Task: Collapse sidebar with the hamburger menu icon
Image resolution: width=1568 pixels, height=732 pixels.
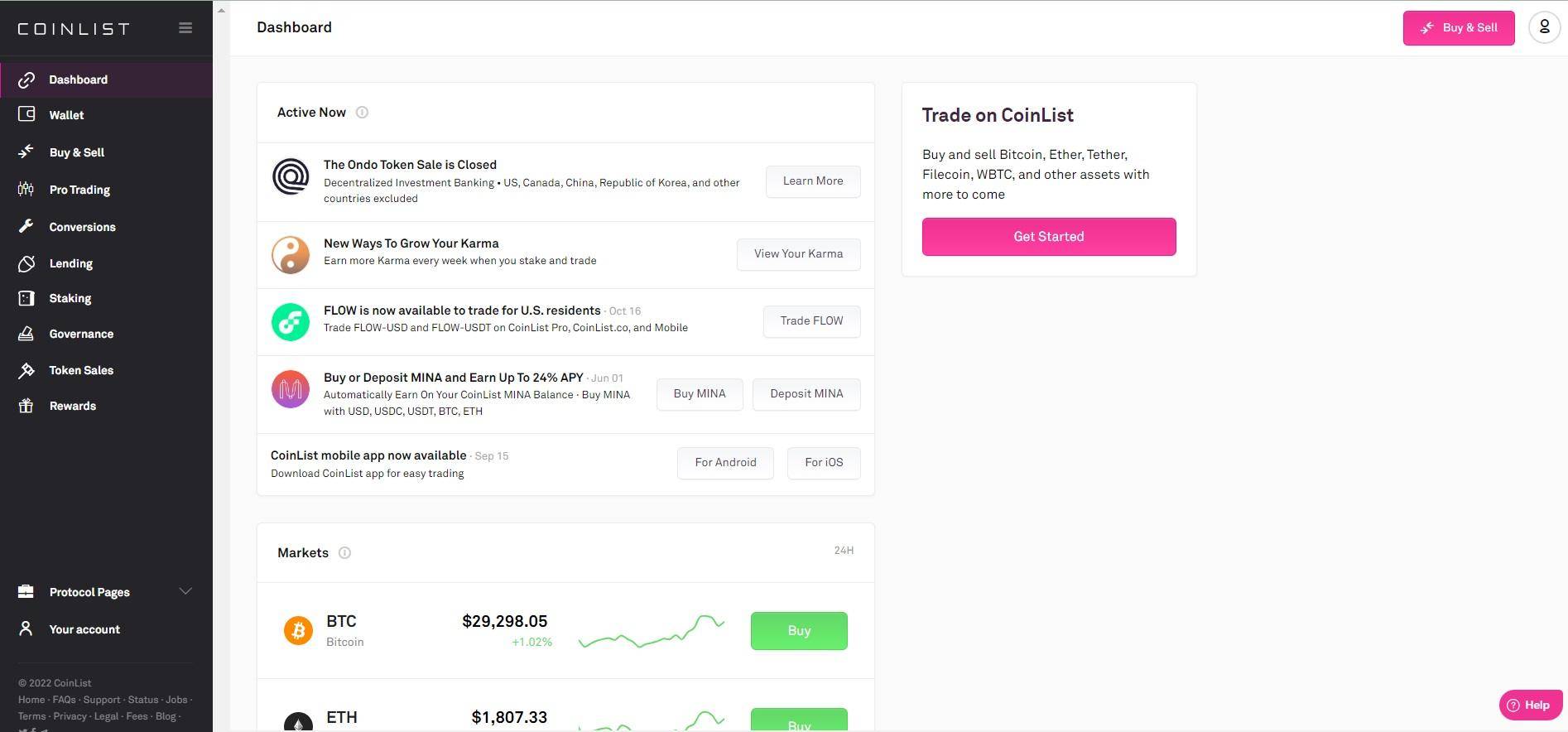Action: [x=185, y=28]
